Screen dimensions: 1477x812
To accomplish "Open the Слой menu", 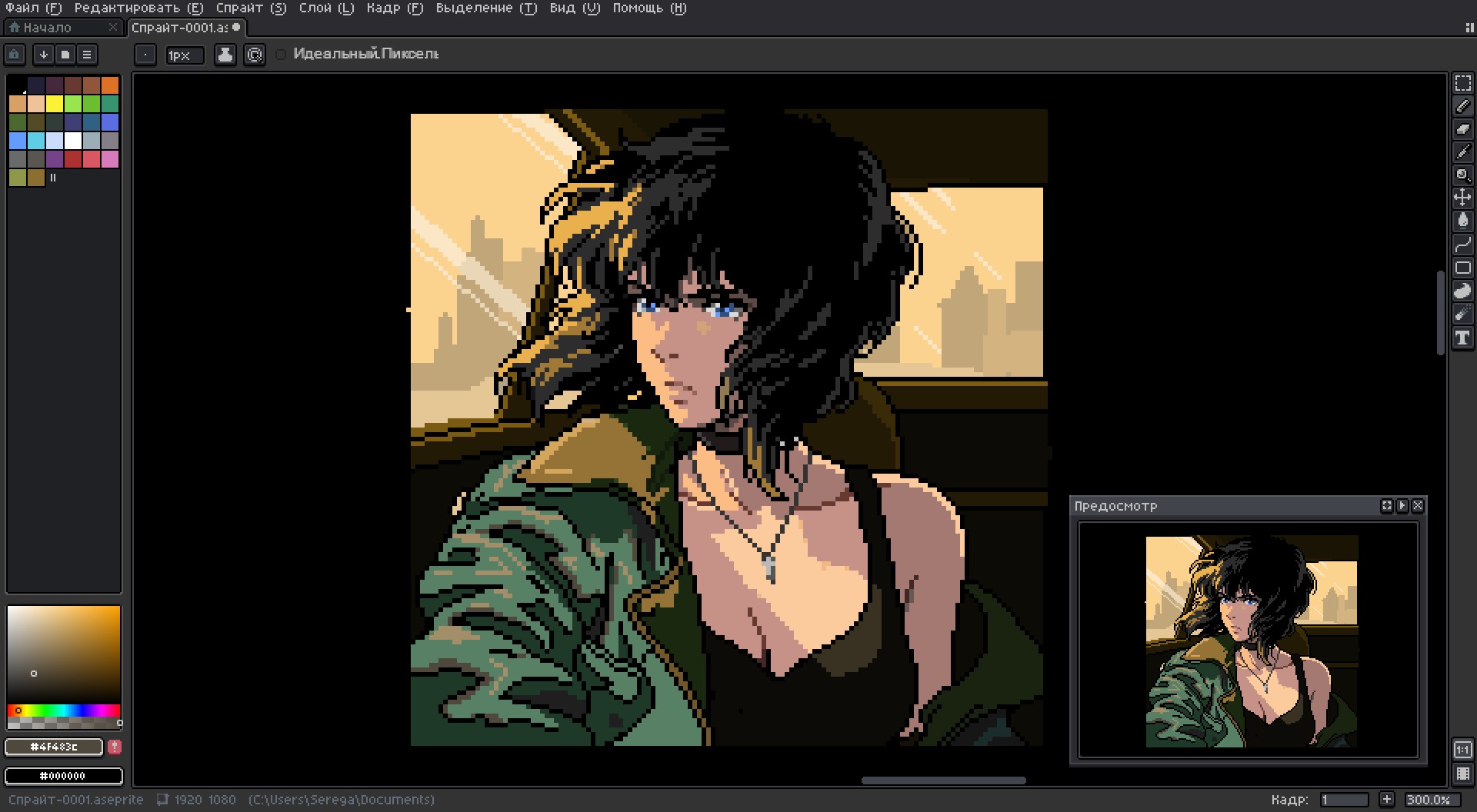I will point(327,8).
